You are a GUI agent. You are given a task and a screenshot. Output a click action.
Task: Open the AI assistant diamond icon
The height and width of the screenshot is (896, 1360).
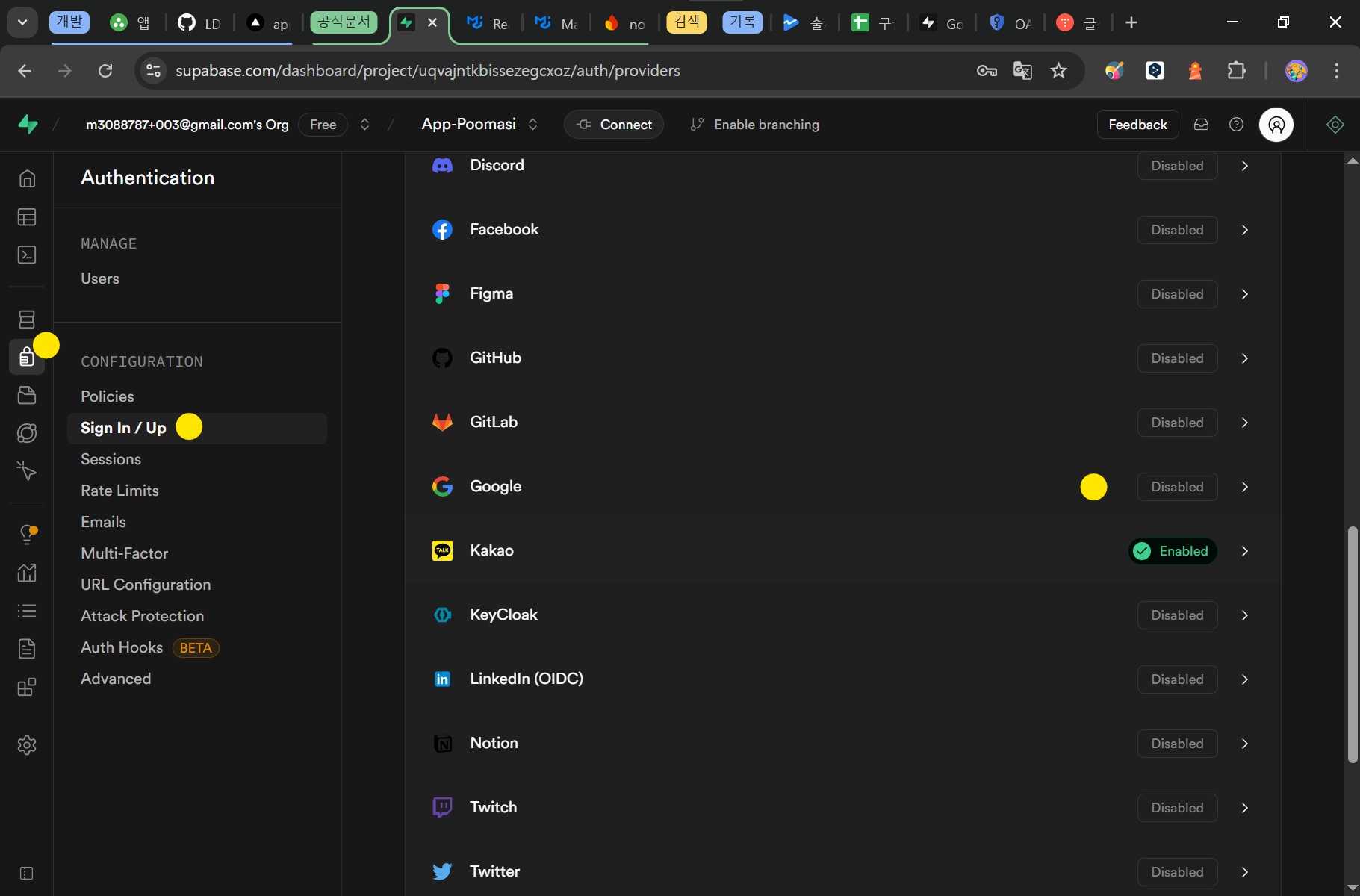[x=1335, y=125]
